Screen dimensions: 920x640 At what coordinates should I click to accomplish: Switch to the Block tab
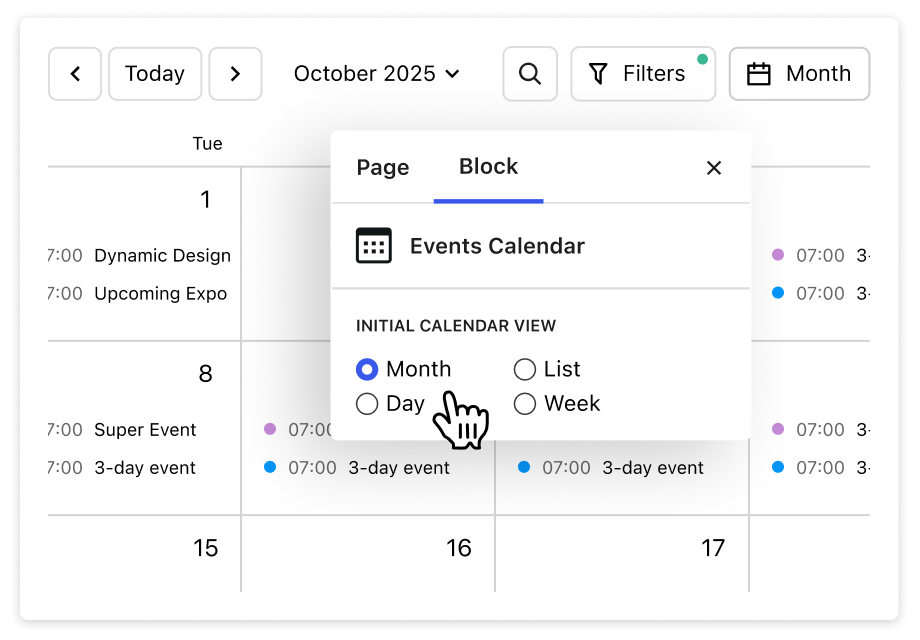(x=488, y=167)
